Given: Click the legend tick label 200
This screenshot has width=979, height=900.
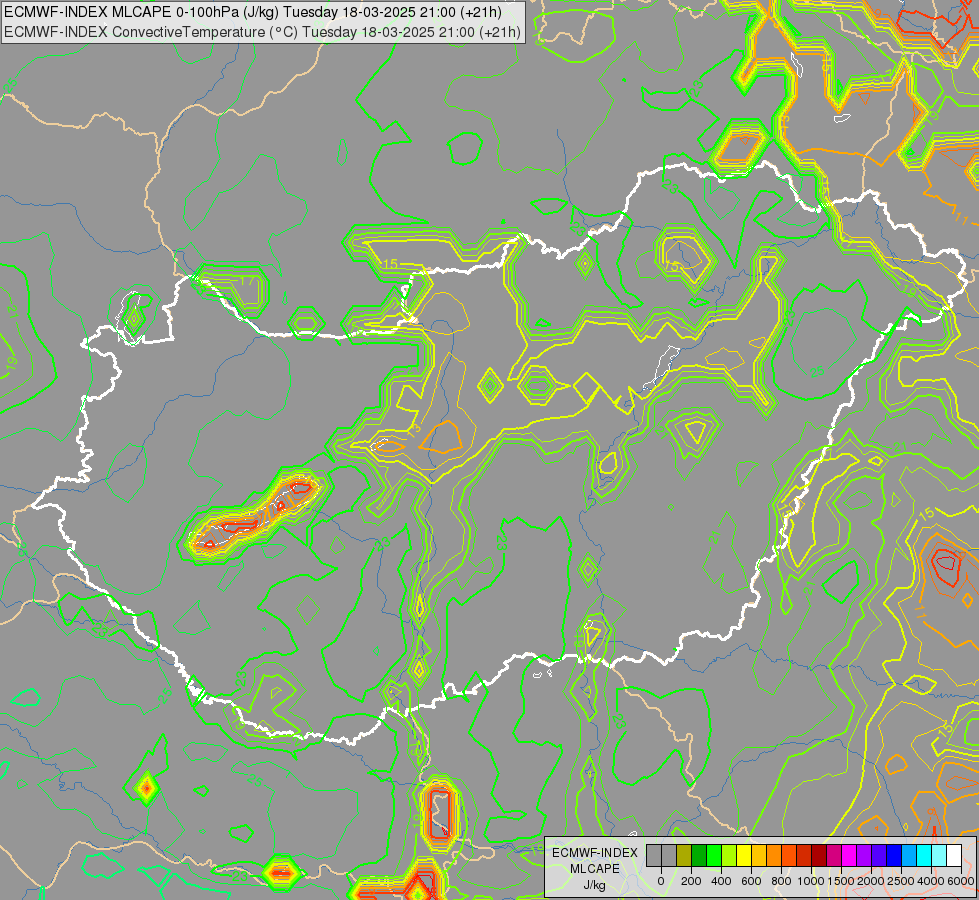Looking at the screenshot, I should coord(691,881).
